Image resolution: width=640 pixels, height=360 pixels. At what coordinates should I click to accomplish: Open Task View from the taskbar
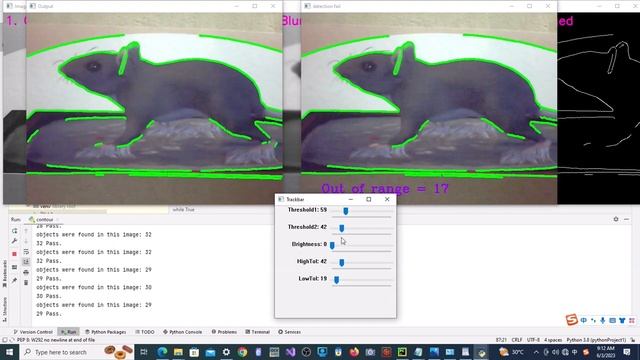[x=144, y=352]
